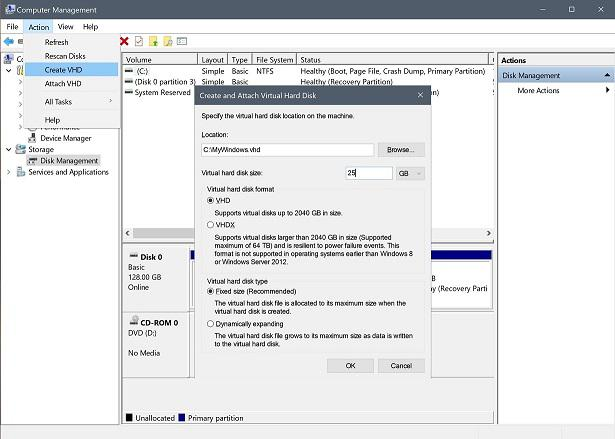Expand the Services and Applications tree node
Screen dimensions: 615x439
(x=9, y=172)
